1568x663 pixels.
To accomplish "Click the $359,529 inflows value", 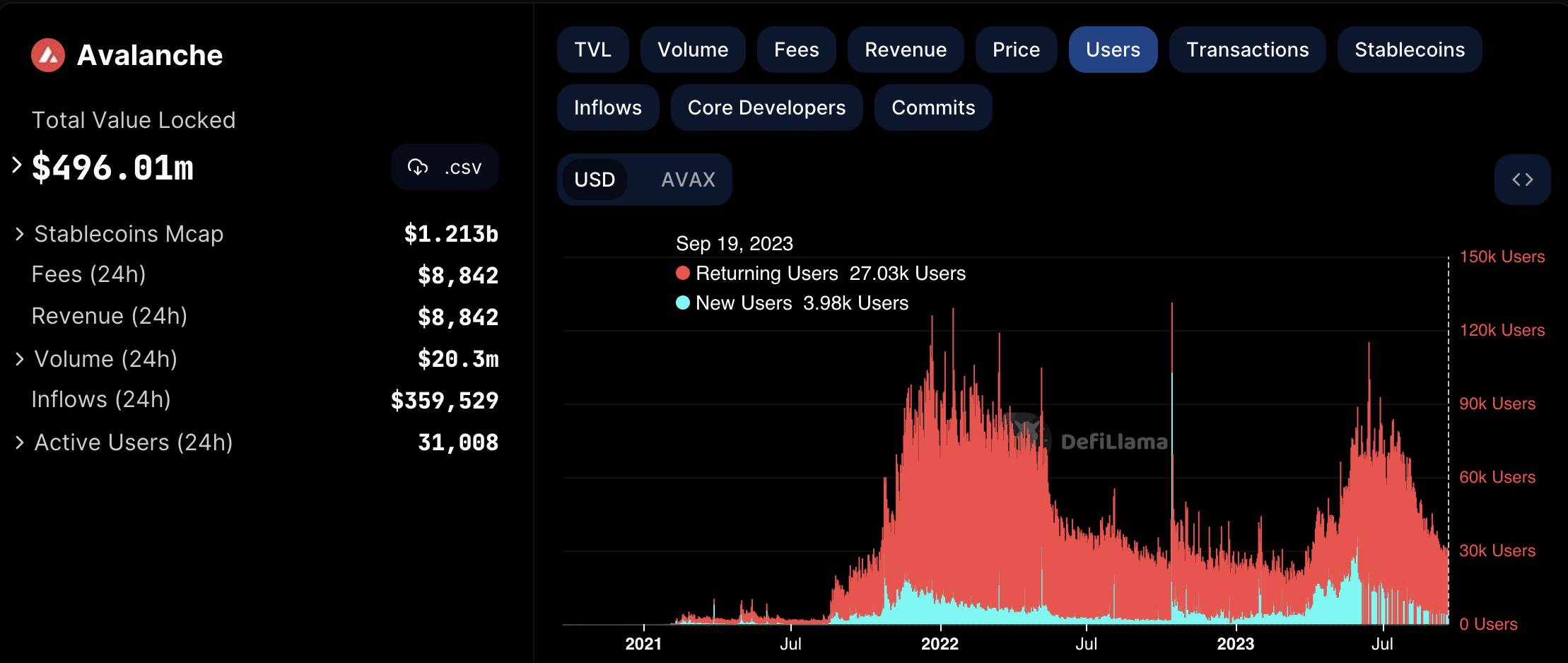I will [x=445, y=401].
